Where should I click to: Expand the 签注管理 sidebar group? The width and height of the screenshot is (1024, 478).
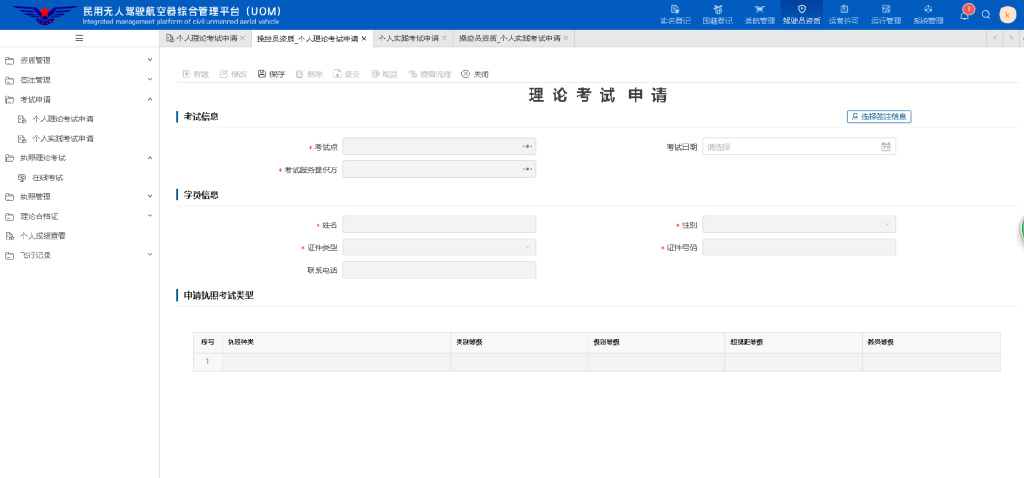click(80, 80)
